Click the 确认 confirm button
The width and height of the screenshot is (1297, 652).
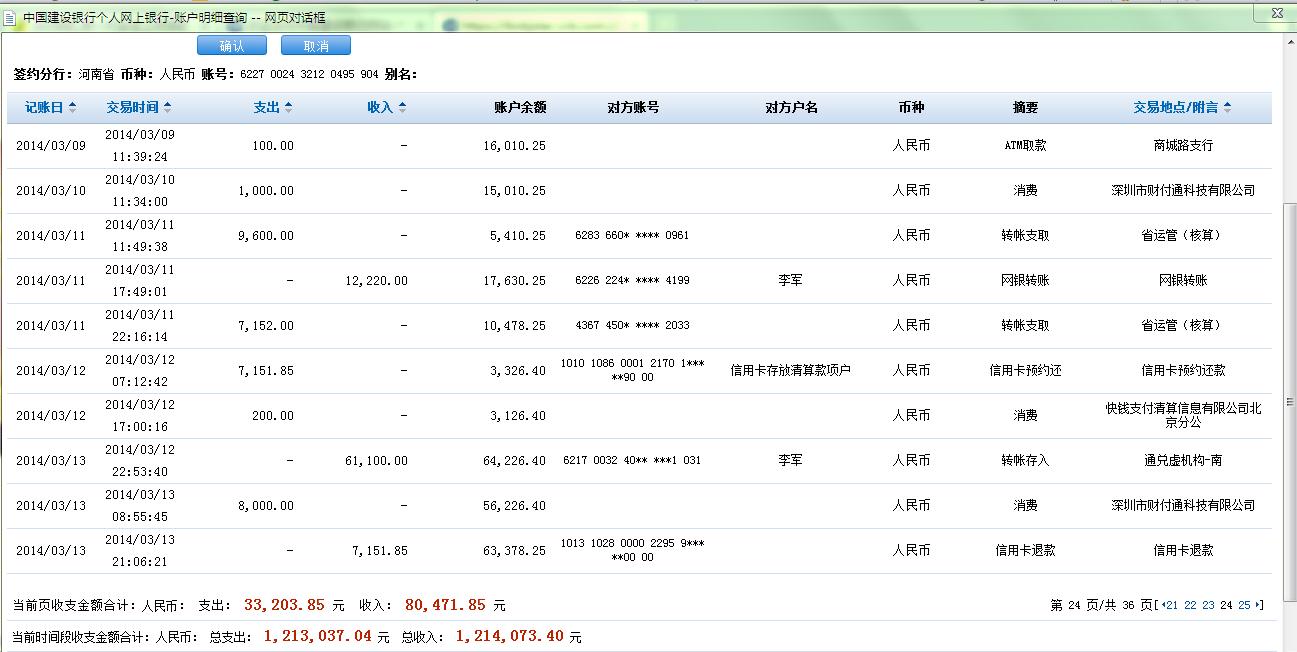[232, 46]
